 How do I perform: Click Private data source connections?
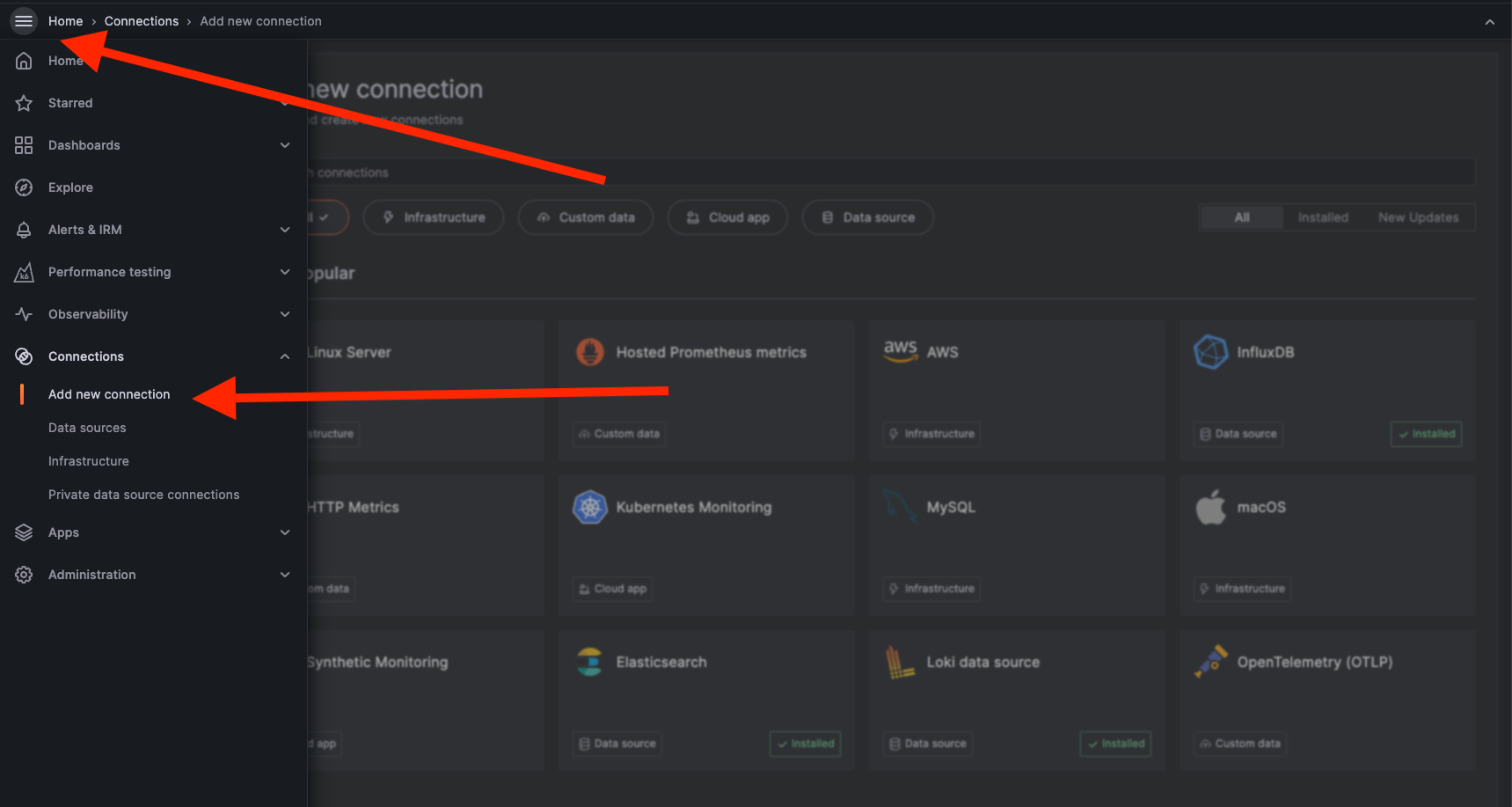143,494
